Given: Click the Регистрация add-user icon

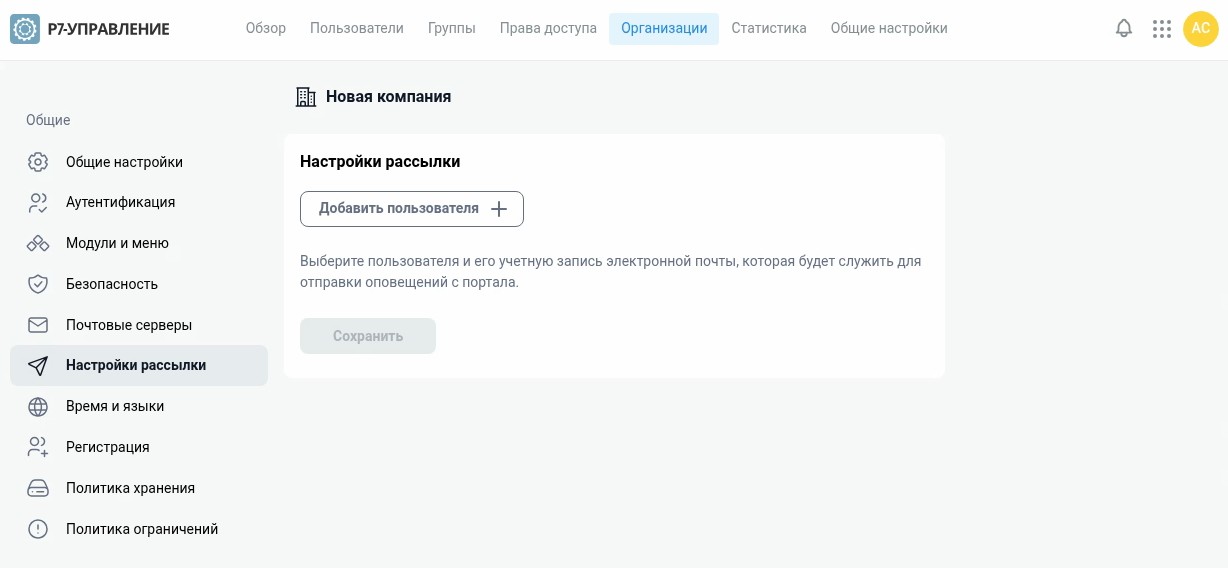Looking at the screenshot, I should 38,447.
